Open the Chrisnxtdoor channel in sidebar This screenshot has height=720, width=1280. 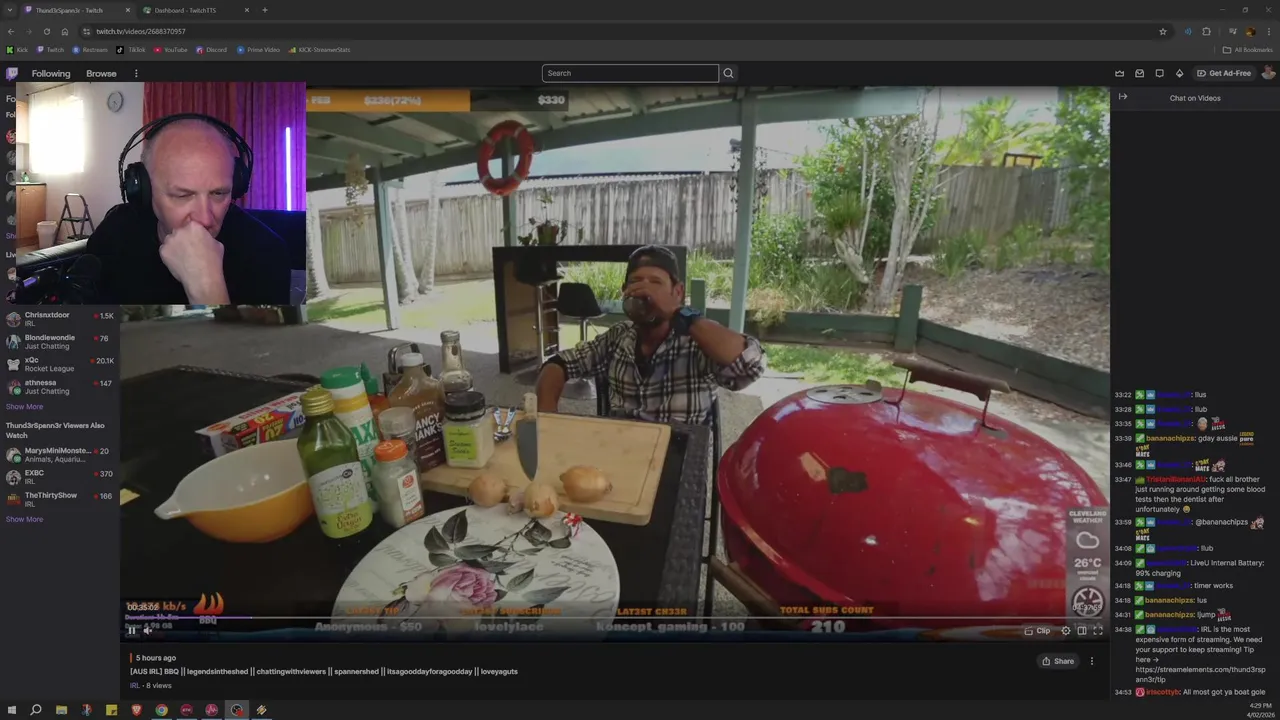click(x=60, y=319)
